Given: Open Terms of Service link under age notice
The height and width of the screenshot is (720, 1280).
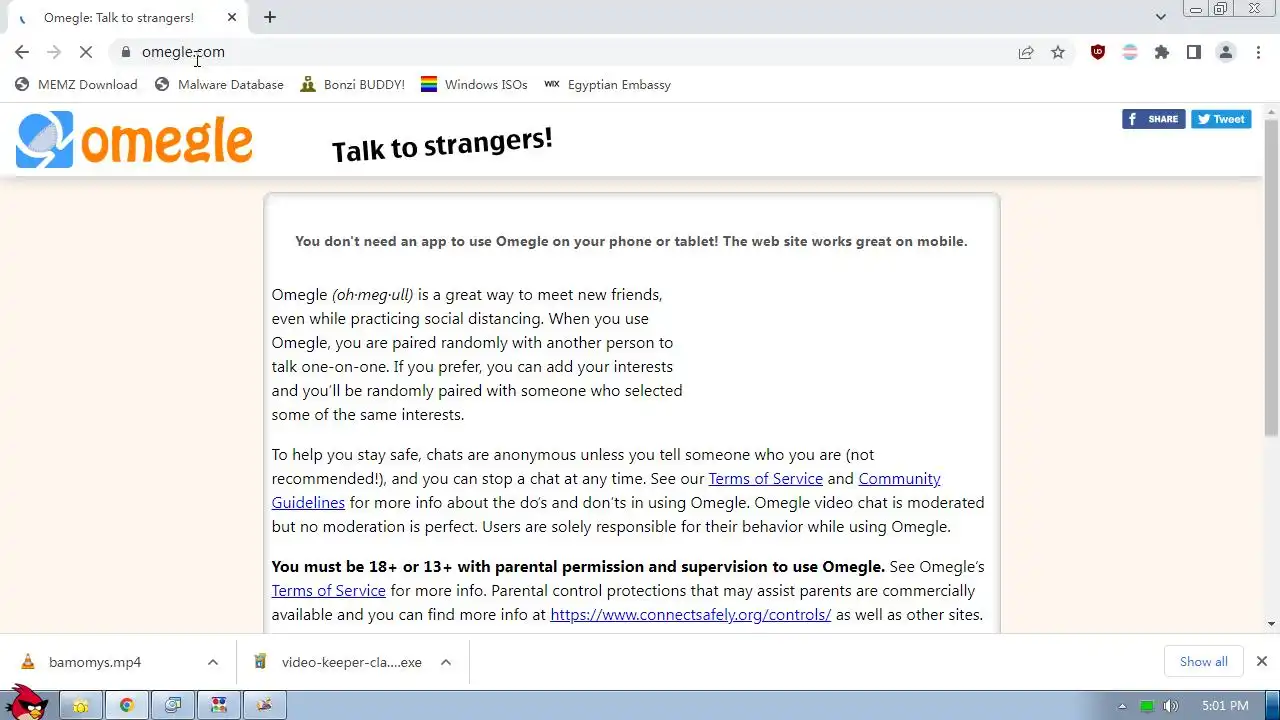Looking at the screenshot, I should [x=328, y=591].
